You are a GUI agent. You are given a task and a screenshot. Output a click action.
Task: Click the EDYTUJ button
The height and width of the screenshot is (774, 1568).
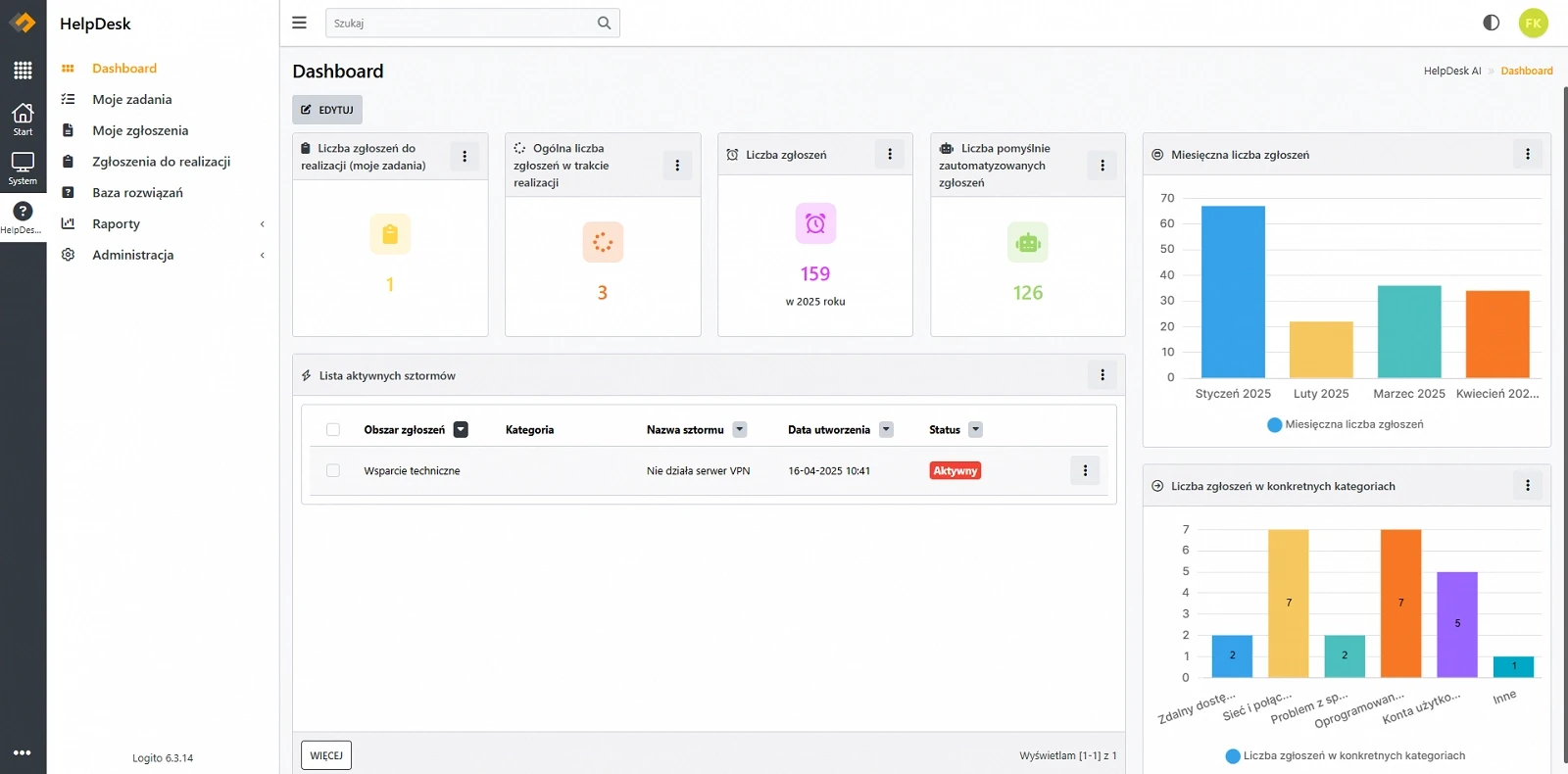[327, 110]
